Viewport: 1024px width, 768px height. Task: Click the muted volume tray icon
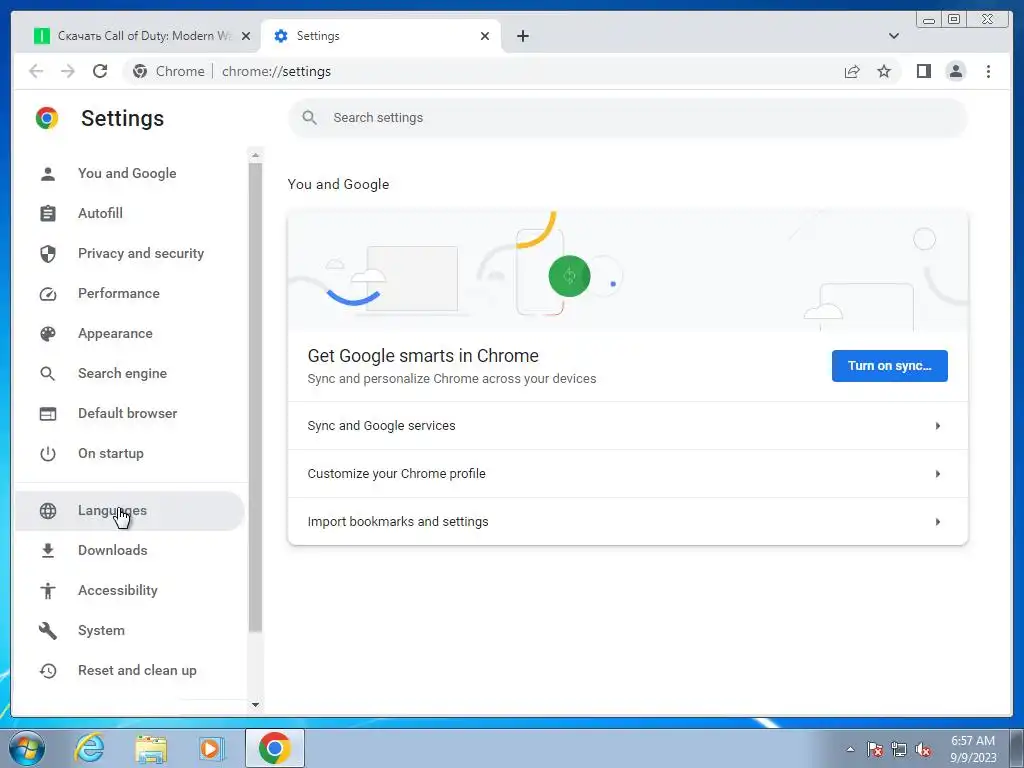click(923, 749)
